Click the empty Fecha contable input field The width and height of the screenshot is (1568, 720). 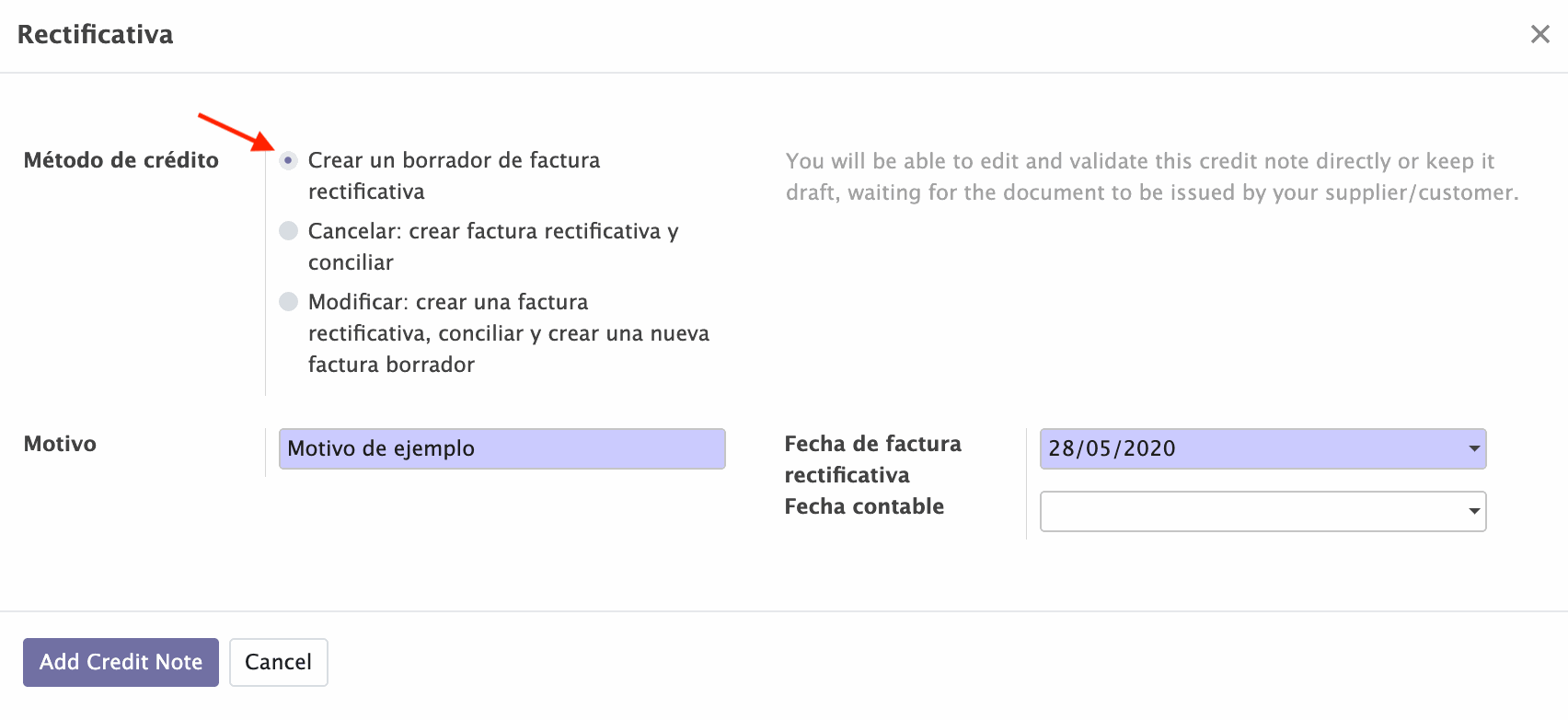click(1251, 512)
